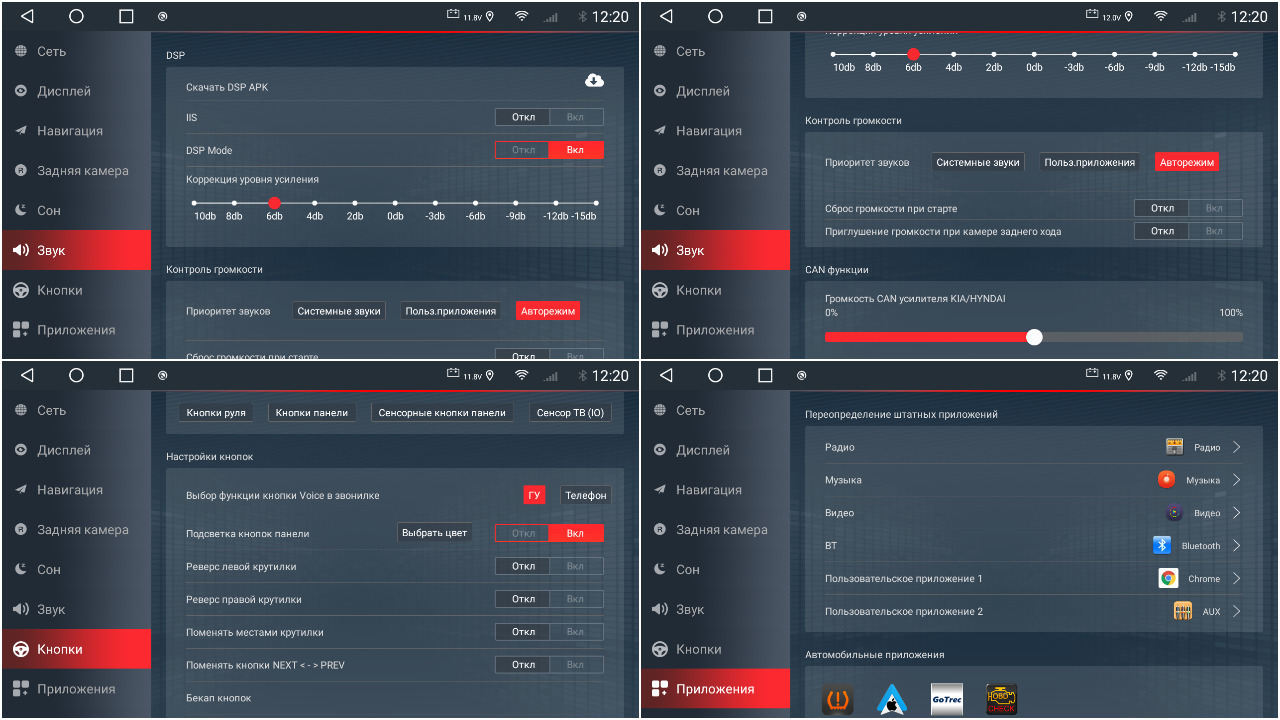Click the Chrome icon for custom app 1
Image resolution: width=1280 pixels, height=720 pixels.
pos(1168,578)
